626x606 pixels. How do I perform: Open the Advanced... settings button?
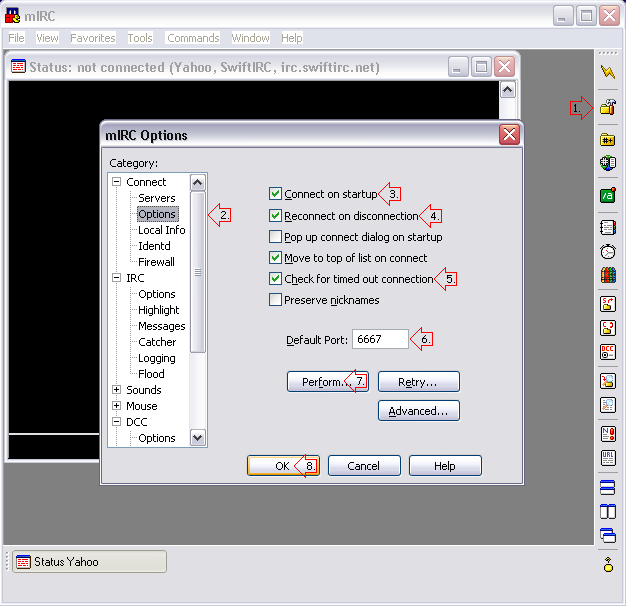coord(418,411)
